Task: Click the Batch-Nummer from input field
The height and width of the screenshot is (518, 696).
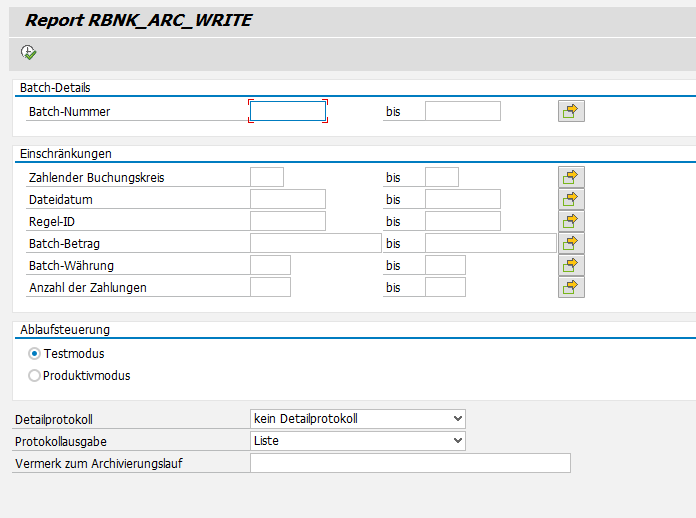Action: tap(288, 112)
